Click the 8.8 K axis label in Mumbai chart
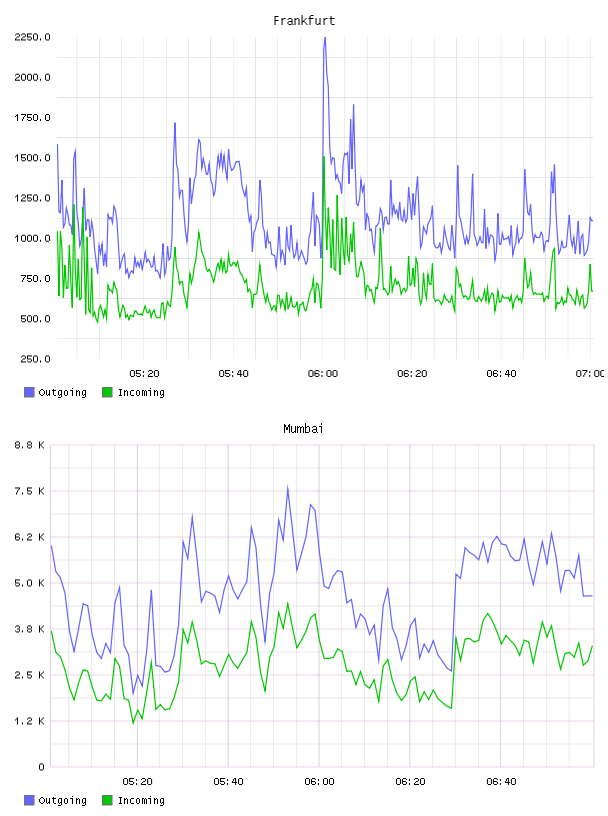The width and height of the screenshot is (608, 816). (x=29, y=445)
